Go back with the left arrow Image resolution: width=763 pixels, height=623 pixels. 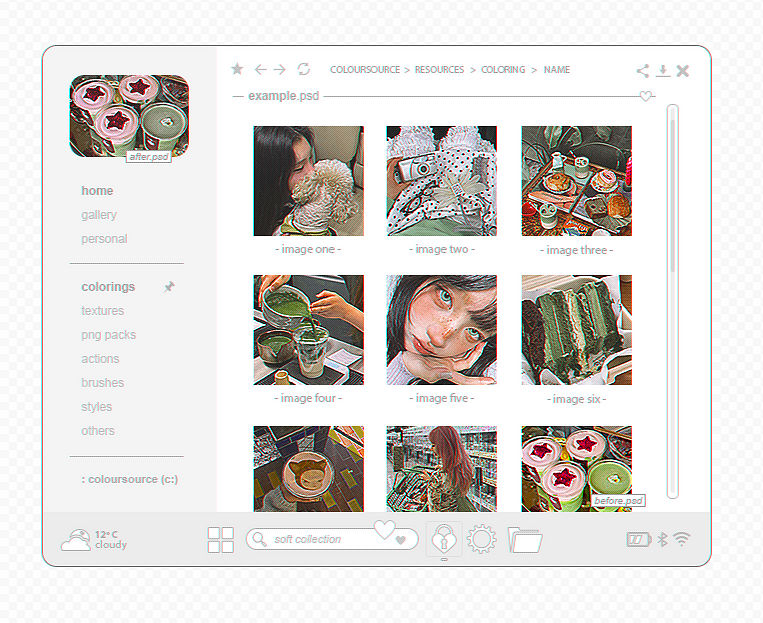coord(260,70)
